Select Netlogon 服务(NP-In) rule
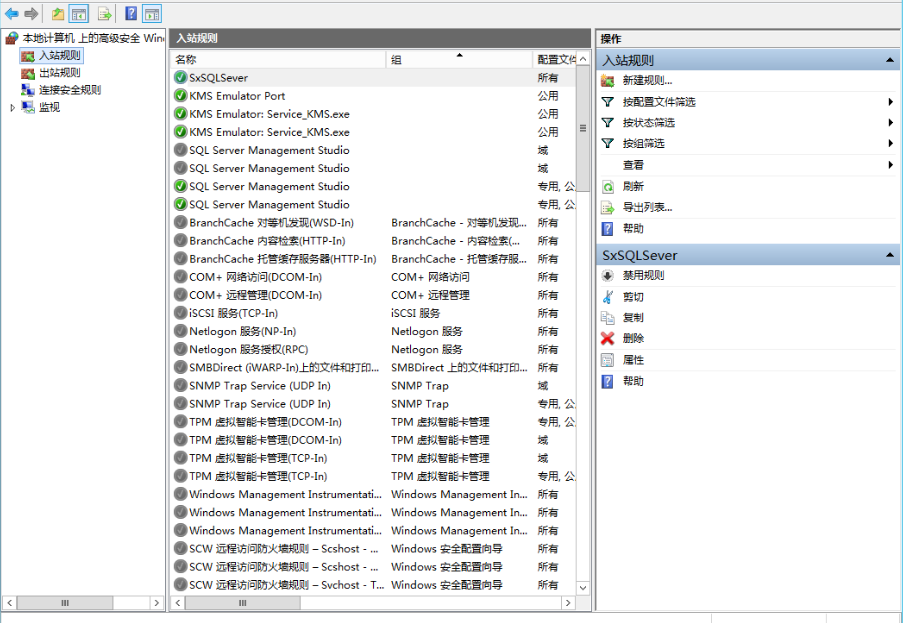The width and height of the screenshot is (903, 623). point(242,332)
